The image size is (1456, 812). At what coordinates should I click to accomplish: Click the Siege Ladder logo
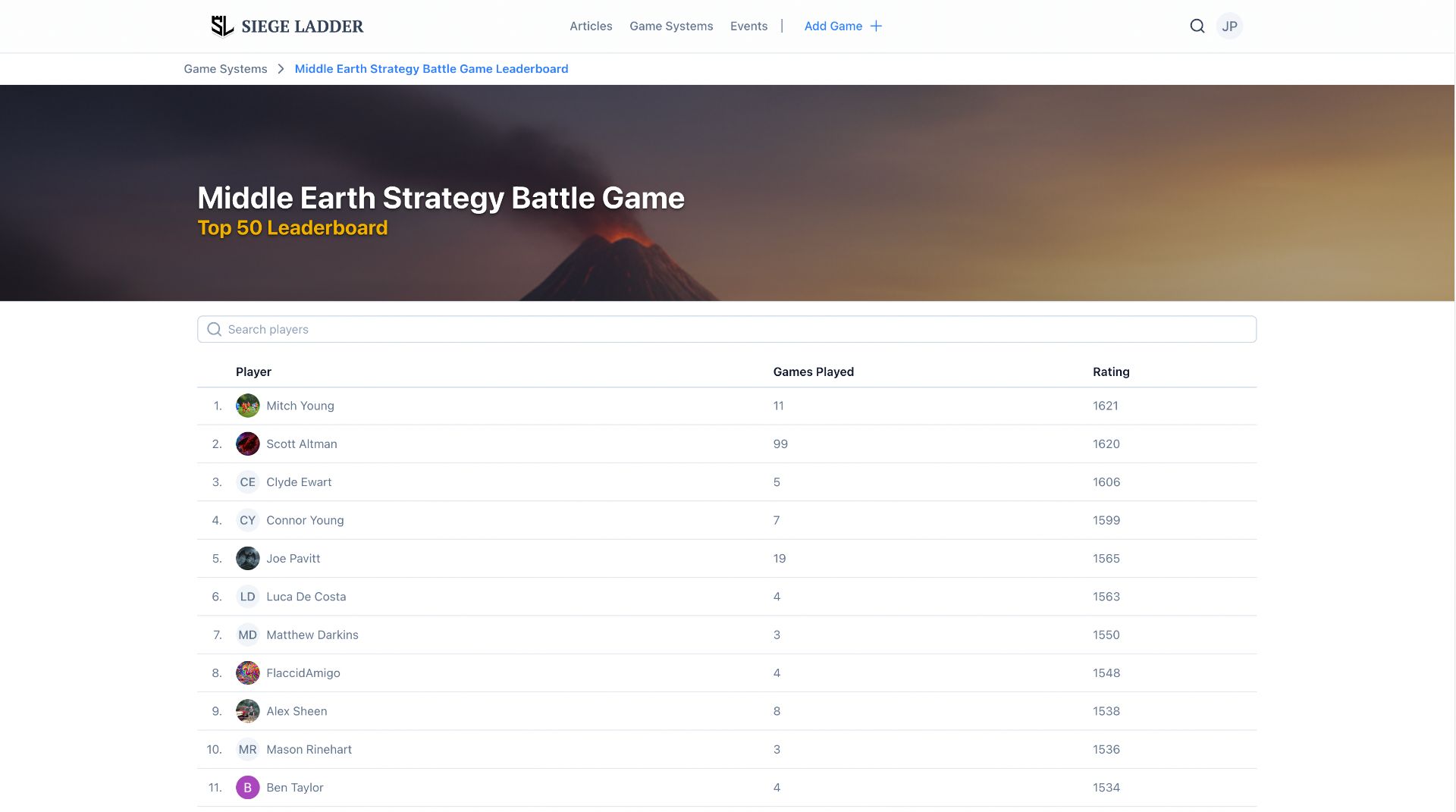click(288, 26)
